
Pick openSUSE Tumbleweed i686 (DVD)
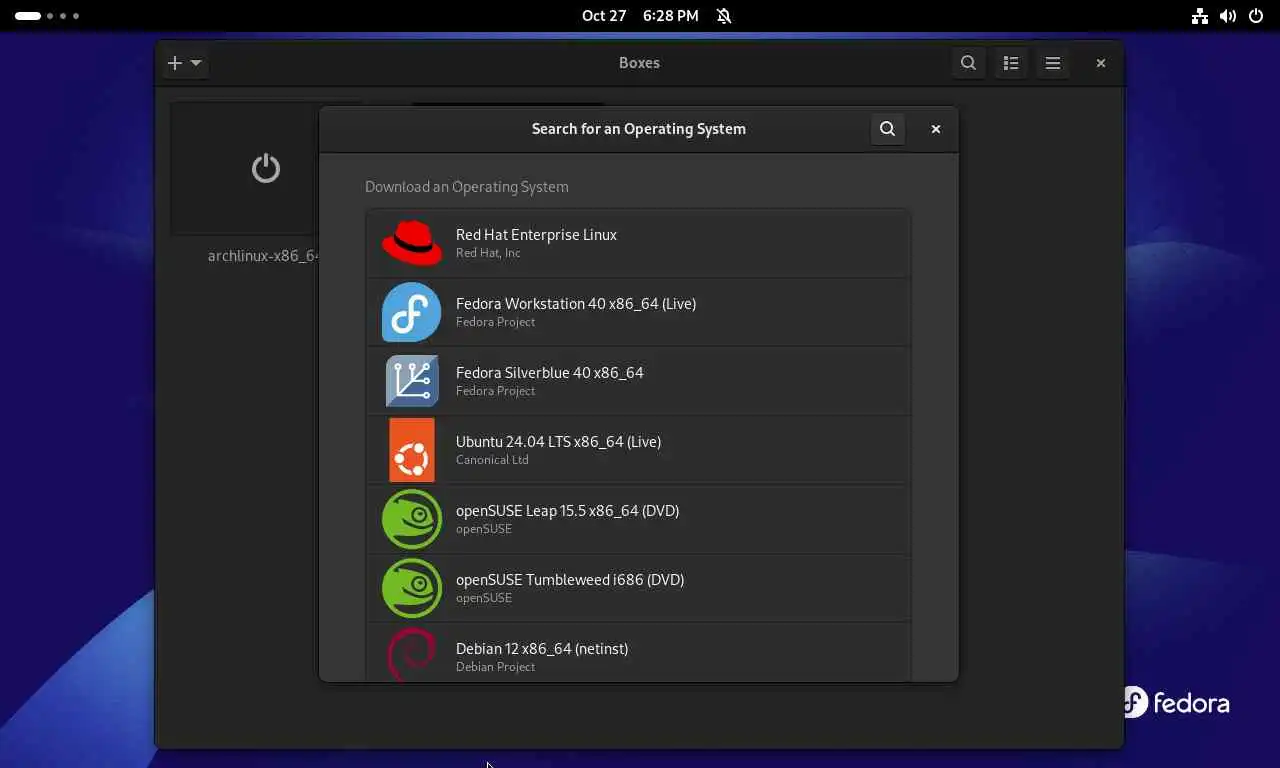[638, 588]
